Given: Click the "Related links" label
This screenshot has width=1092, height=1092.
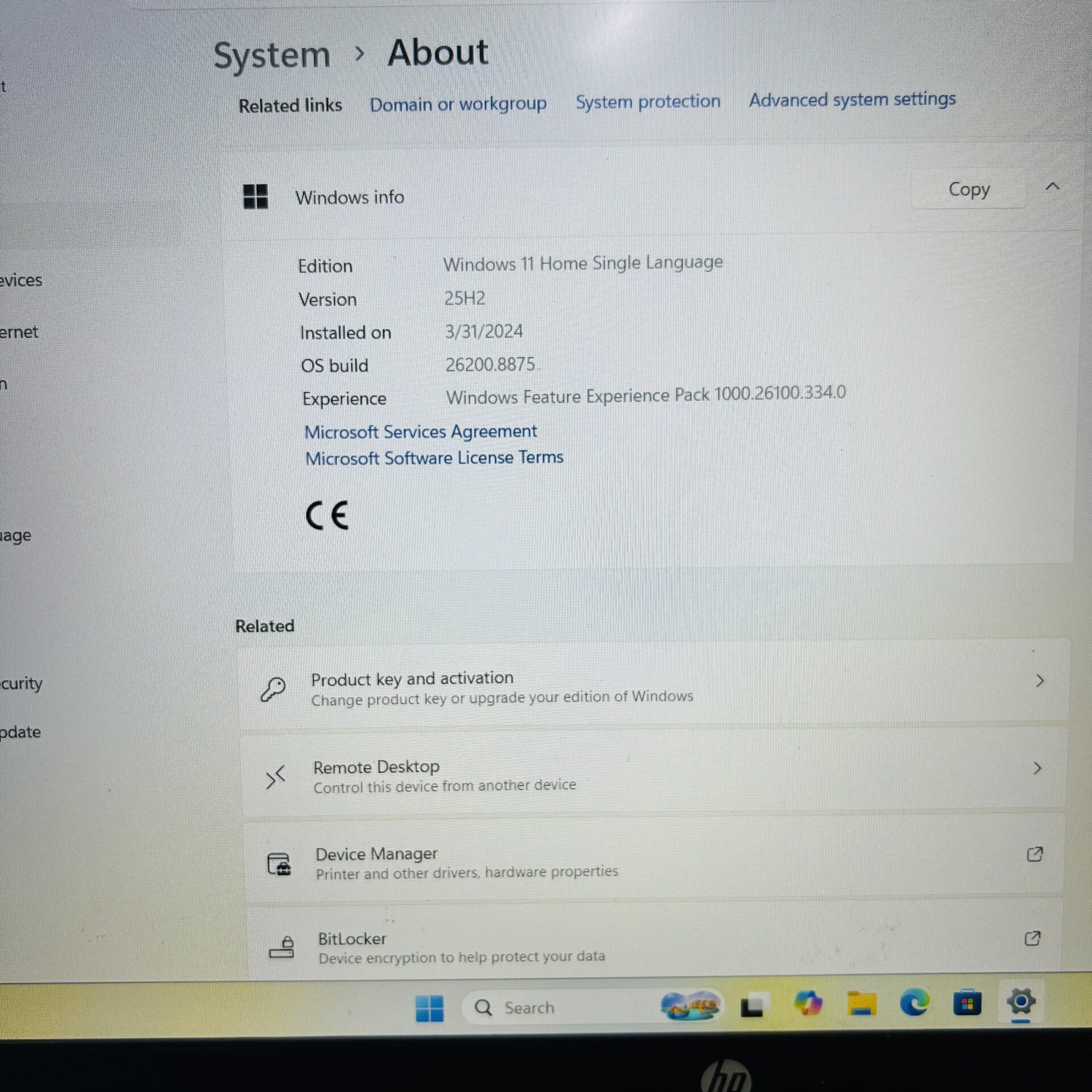Looking at the screenshot, I should (290, 106).
